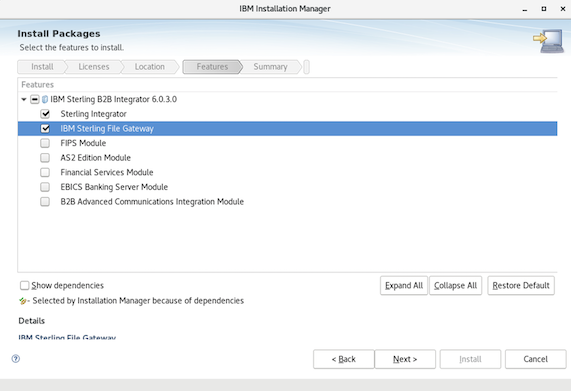Go to the Location wizard step
The image size is (571, 391).
tap(150, 67)
